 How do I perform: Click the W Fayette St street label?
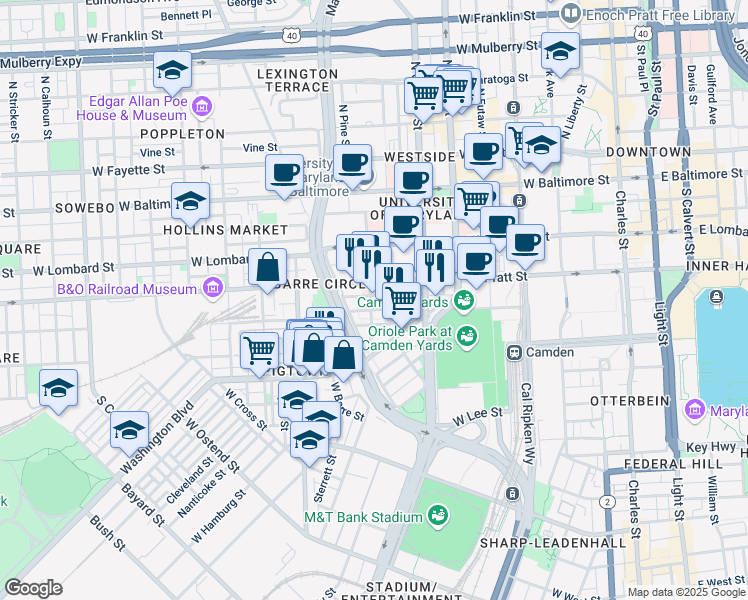(x=129, y=170)
